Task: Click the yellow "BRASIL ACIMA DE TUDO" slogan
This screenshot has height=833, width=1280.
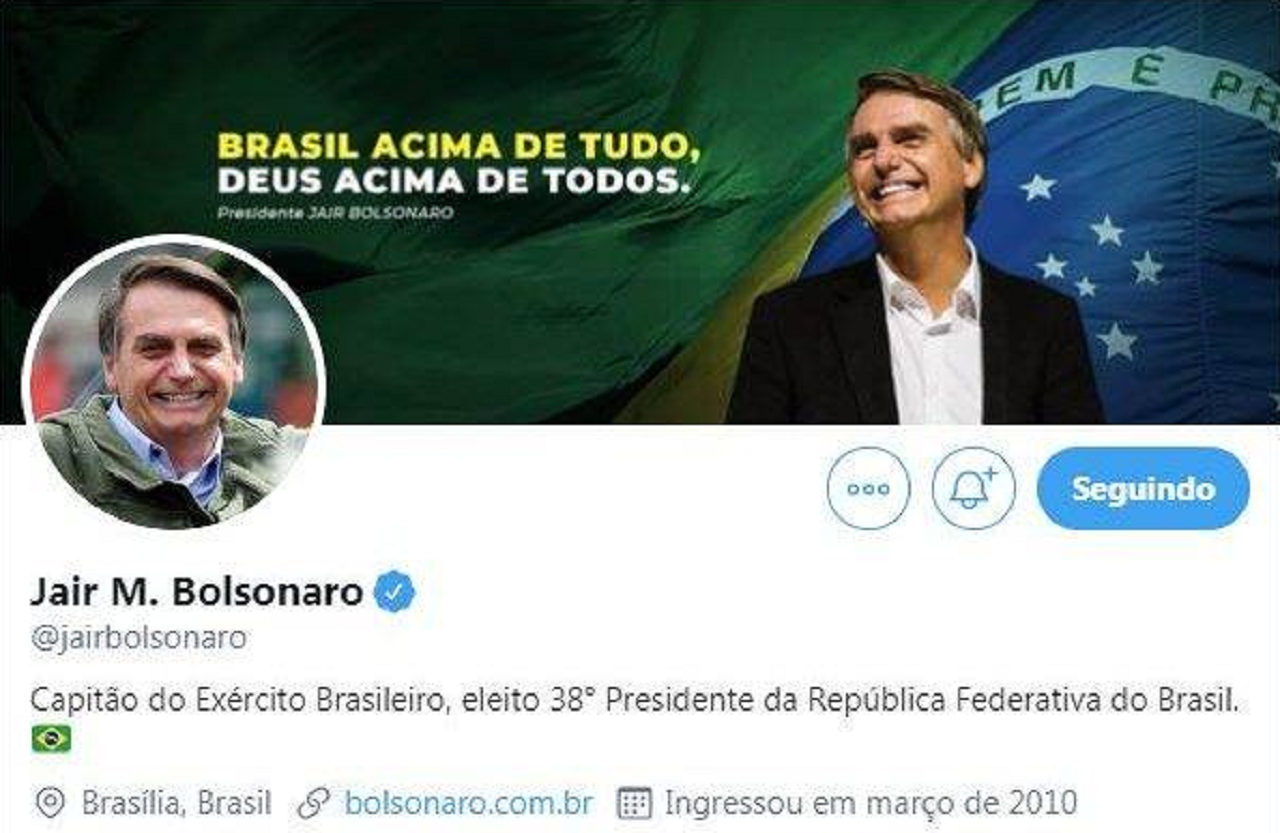Action: (458, 146)
